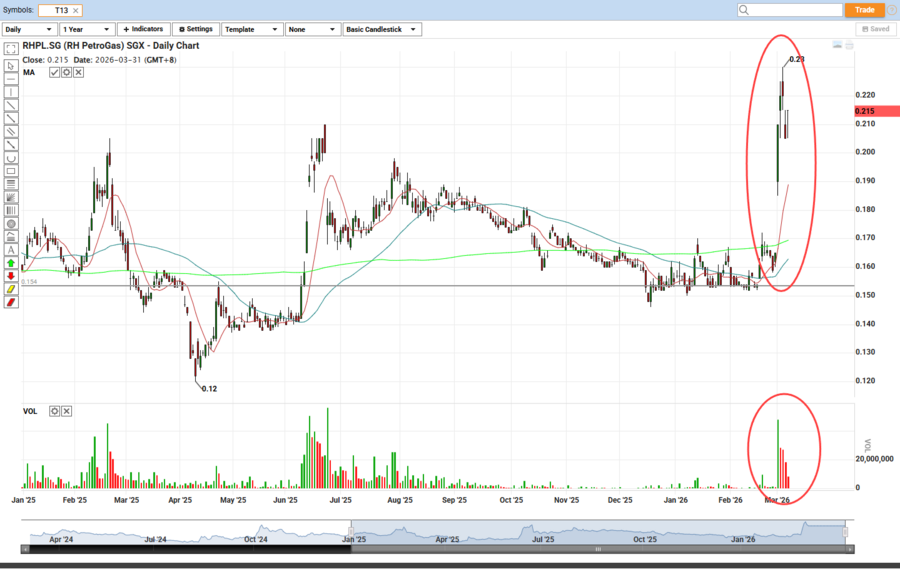Open the Daily interval dropdown
The height and width of the screenshot is (569, 900).
coord(29,30)
